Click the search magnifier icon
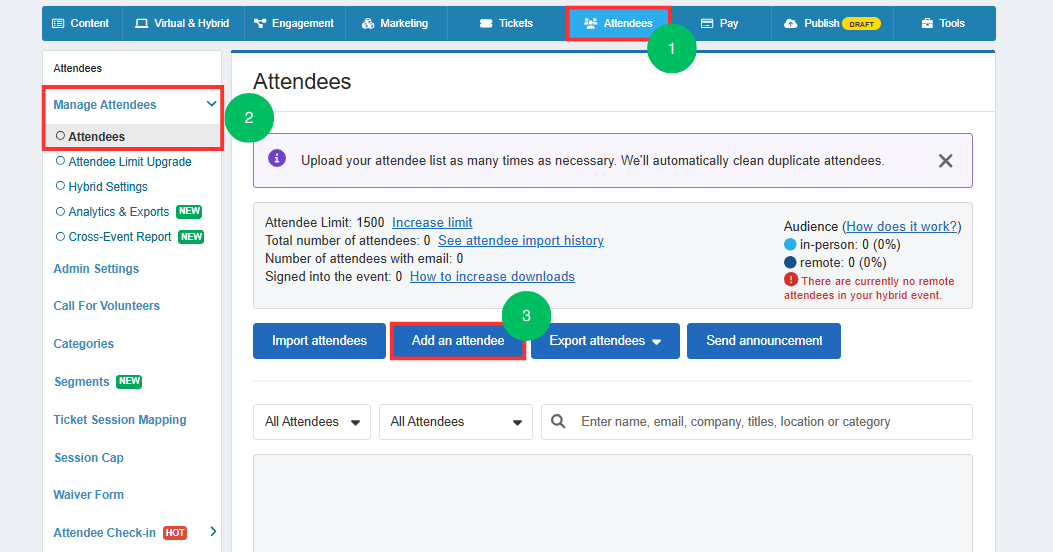The image size is (1053, 552). coord(559,422)
